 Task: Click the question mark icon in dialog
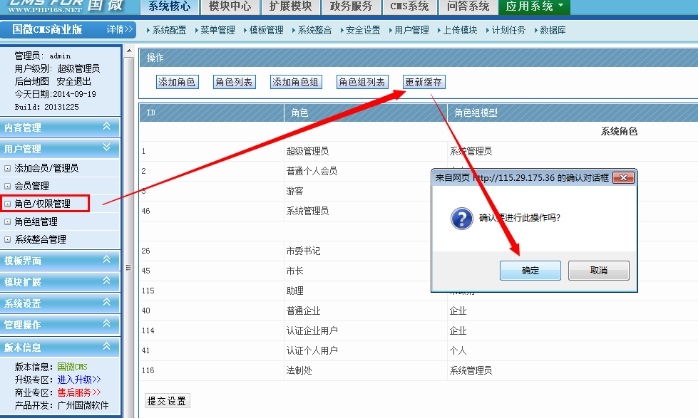(x=459, y=218)
